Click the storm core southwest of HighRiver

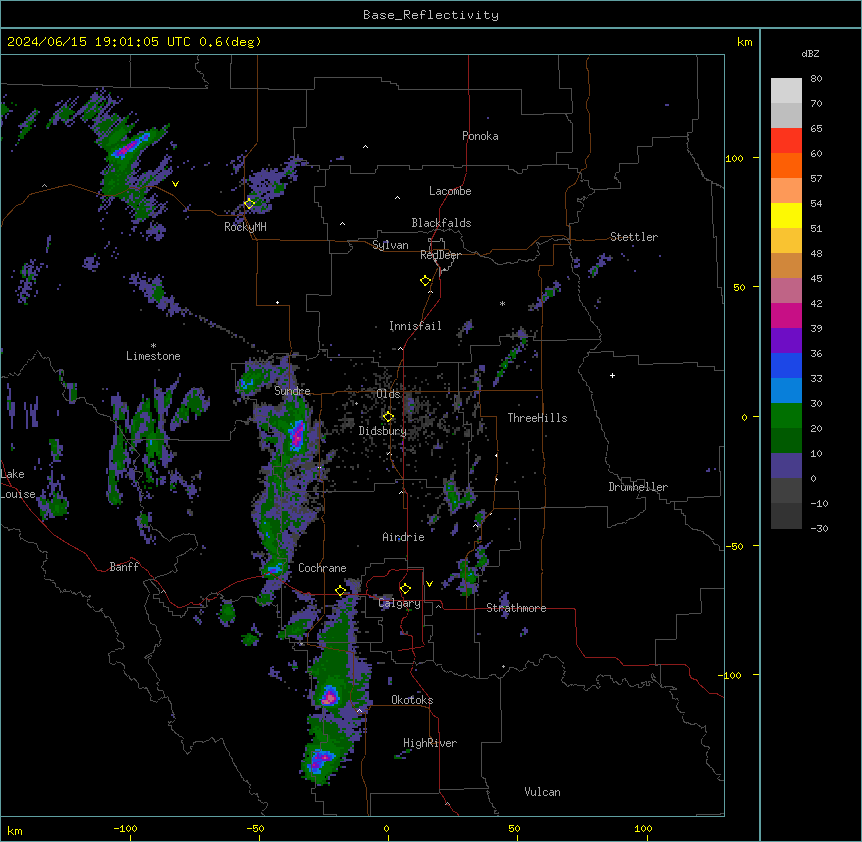coord(319,761)
